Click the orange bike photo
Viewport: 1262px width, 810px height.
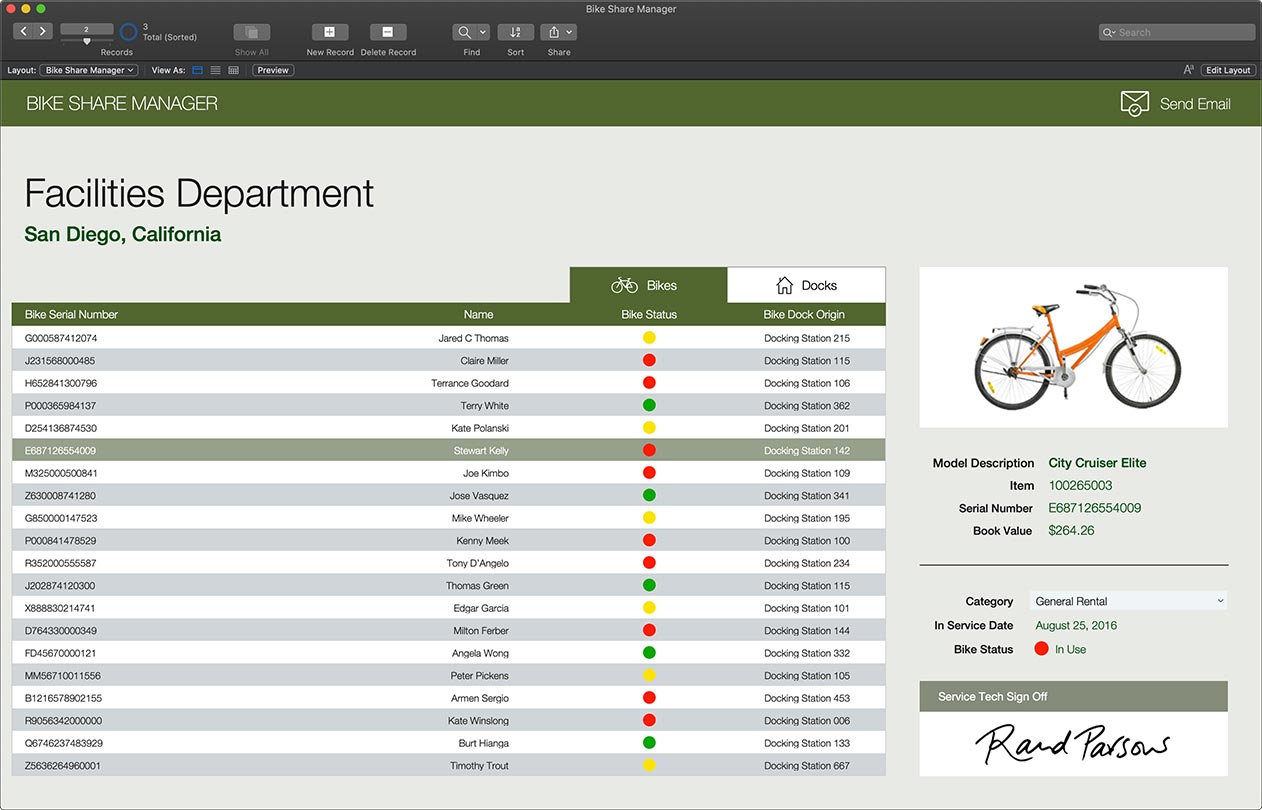tap(1074, 347)
